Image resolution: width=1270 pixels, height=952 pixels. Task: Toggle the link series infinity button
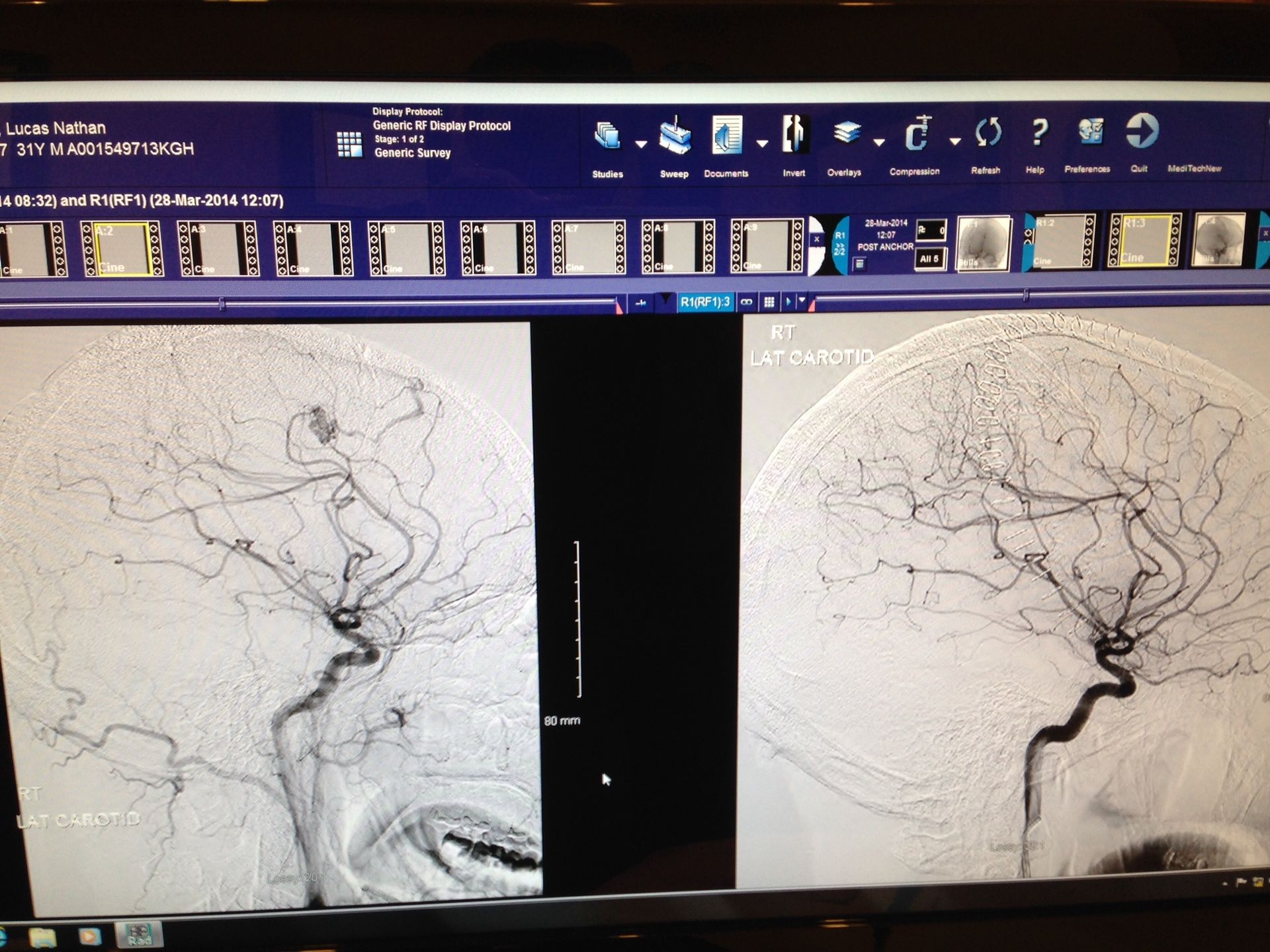(x=746, y=302)
